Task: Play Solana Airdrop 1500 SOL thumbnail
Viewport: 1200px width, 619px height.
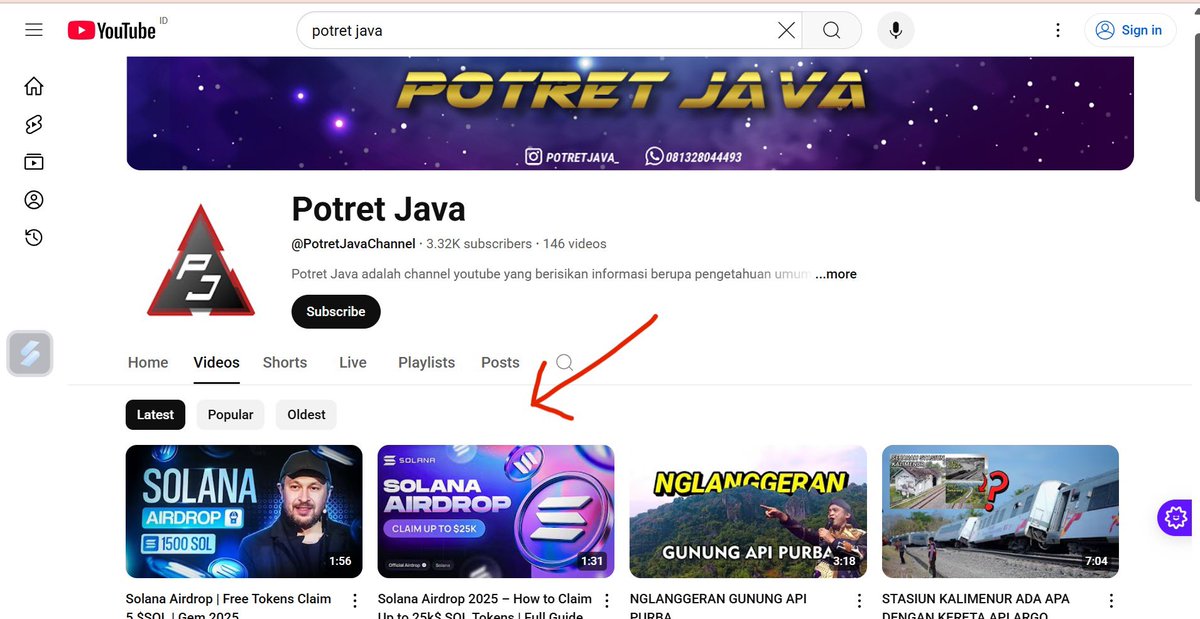Action: coord(244,511)
